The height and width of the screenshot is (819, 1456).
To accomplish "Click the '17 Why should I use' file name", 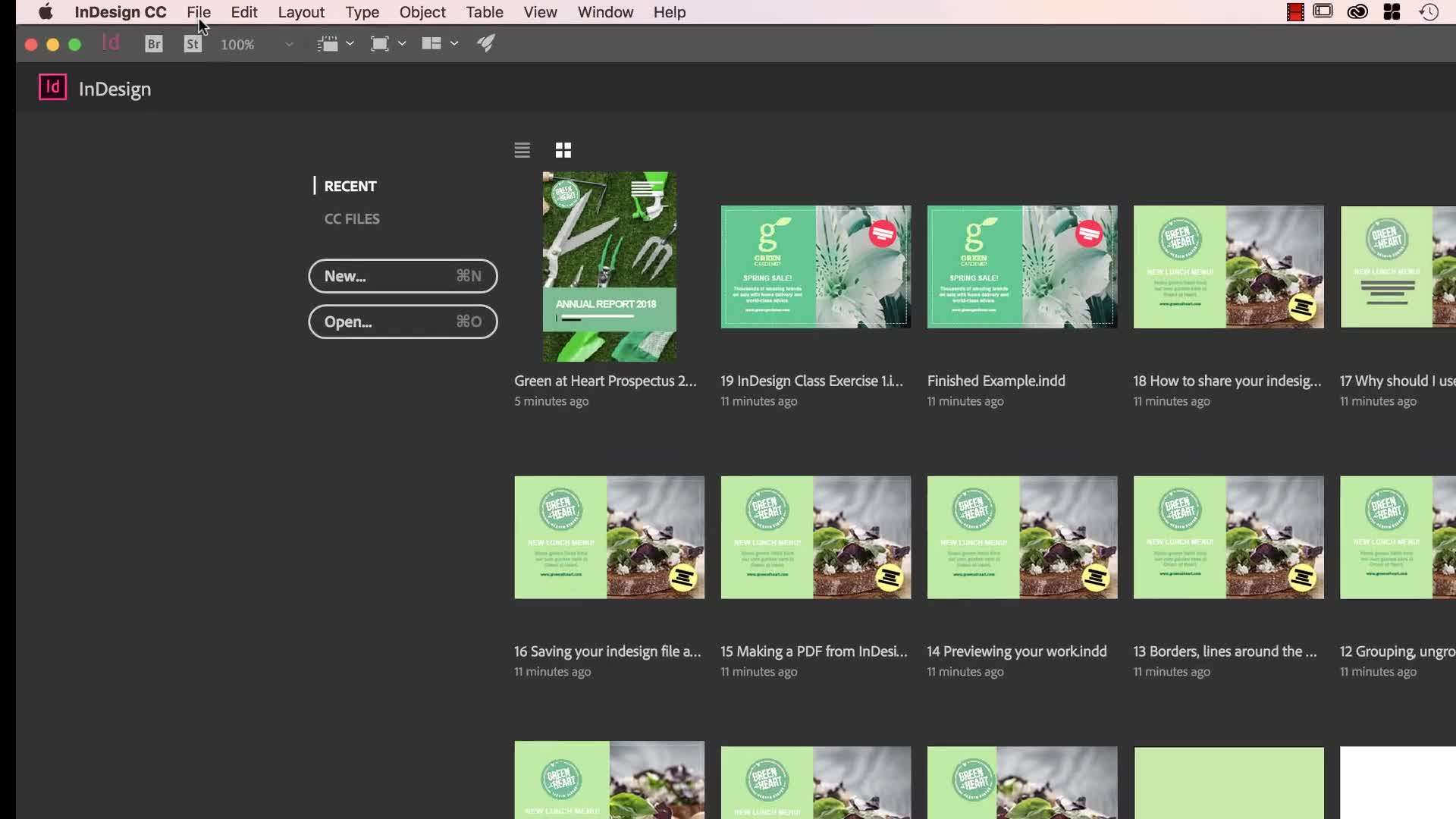I will coord(1398,381).
